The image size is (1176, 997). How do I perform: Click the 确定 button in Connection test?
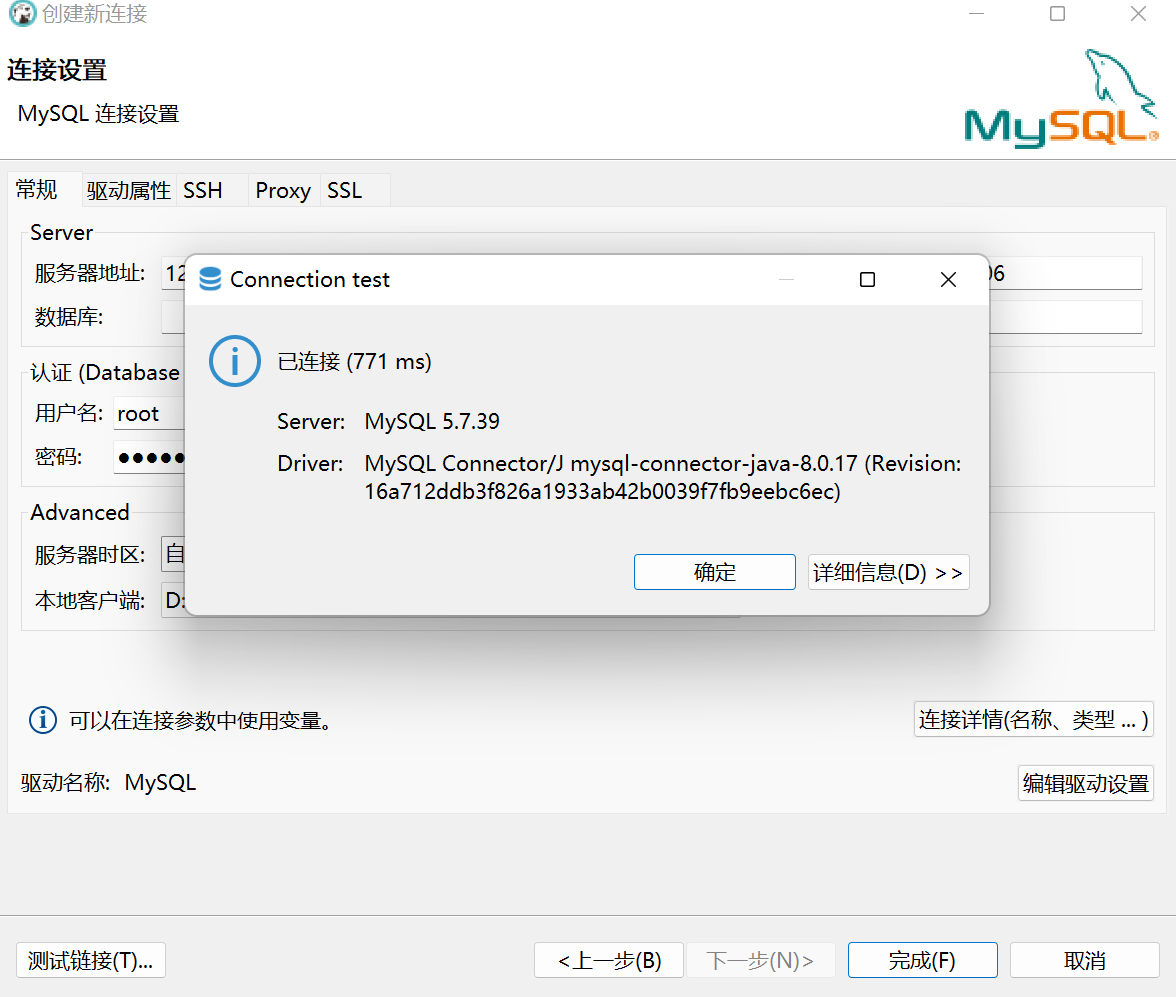coord(714,572)
